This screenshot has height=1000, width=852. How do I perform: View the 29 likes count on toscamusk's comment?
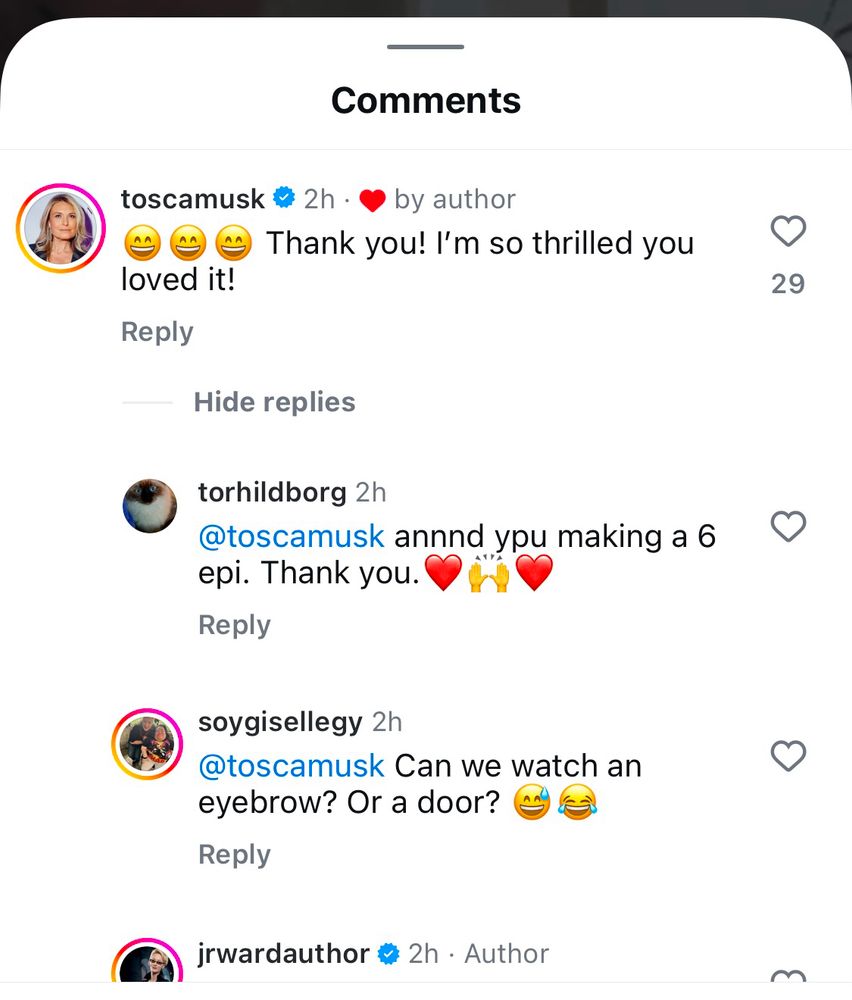[788, 284]
